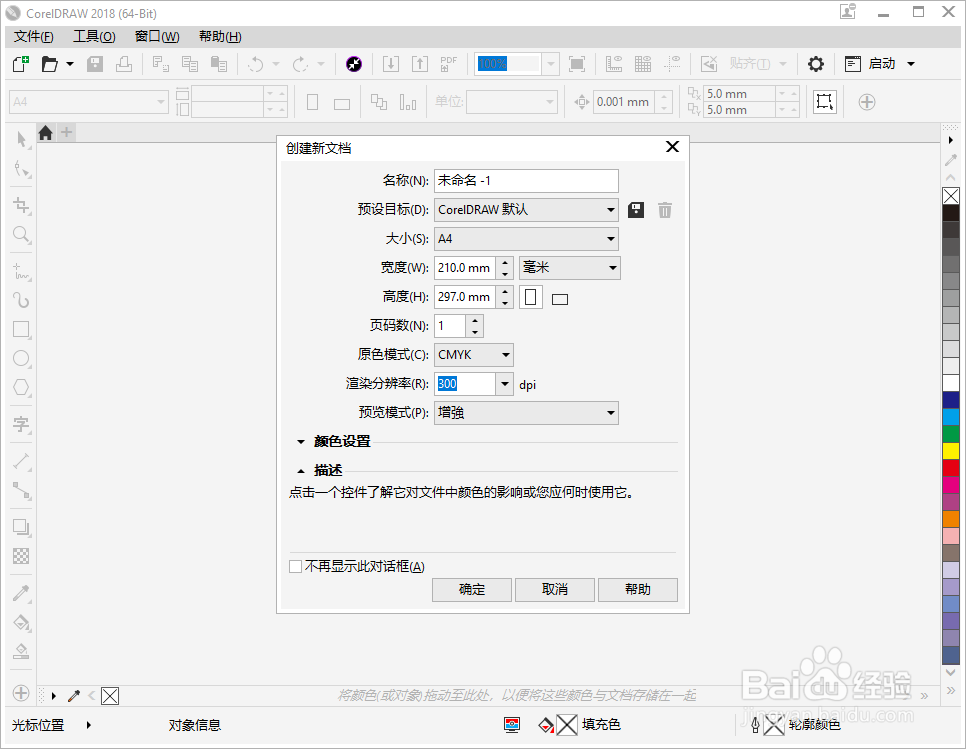The height and width of the screenshot is (749, 966).
Task: Select the Zoom magnifier tool
Action: (x=22, y=234)
